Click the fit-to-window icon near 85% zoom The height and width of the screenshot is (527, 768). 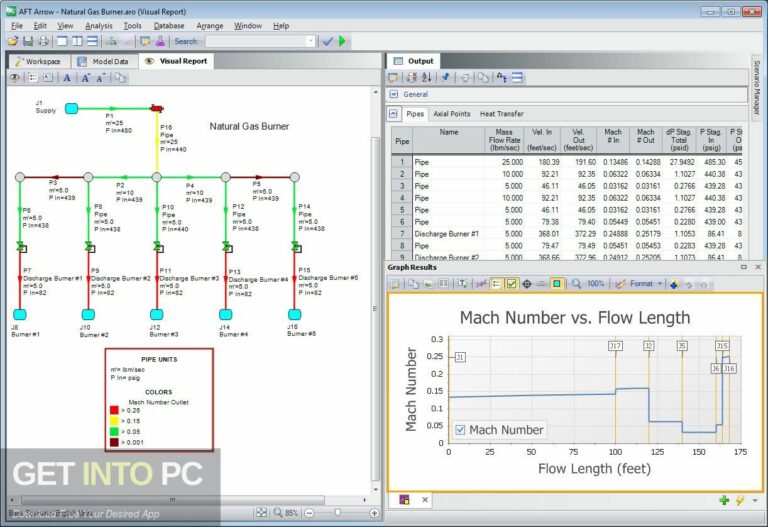(262, 513)
